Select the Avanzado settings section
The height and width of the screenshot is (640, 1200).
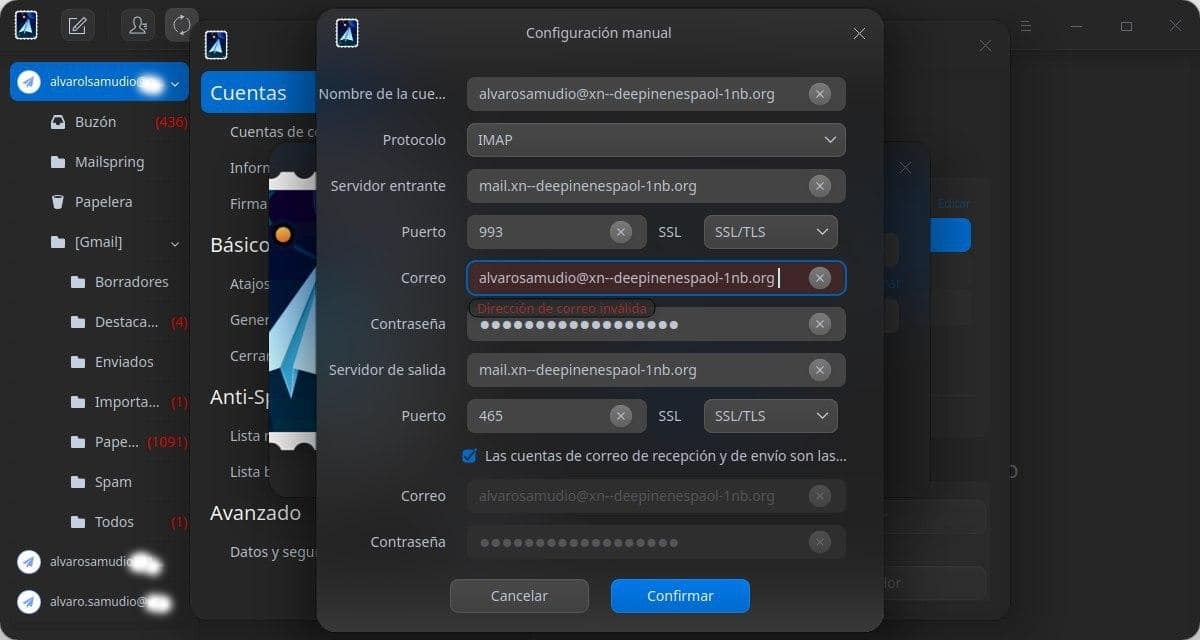point(256,513)
